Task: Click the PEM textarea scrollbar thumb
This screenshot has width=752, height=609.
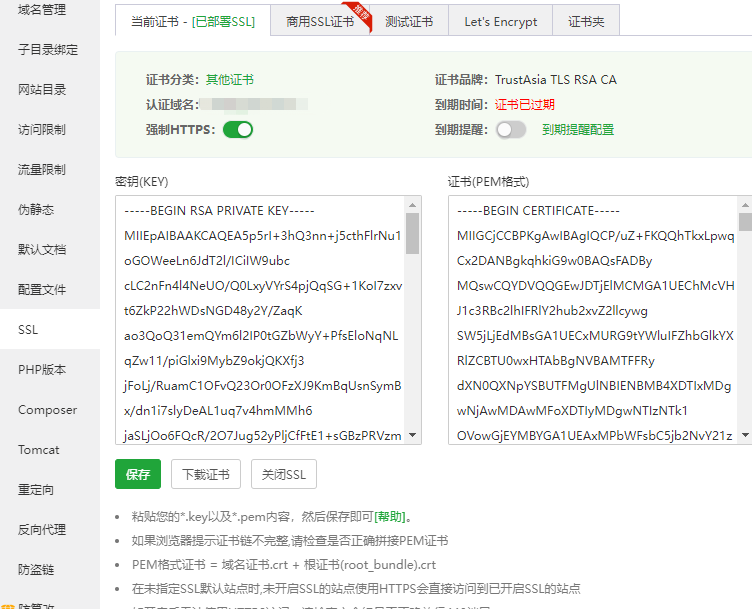Action: tap(745, 222)
